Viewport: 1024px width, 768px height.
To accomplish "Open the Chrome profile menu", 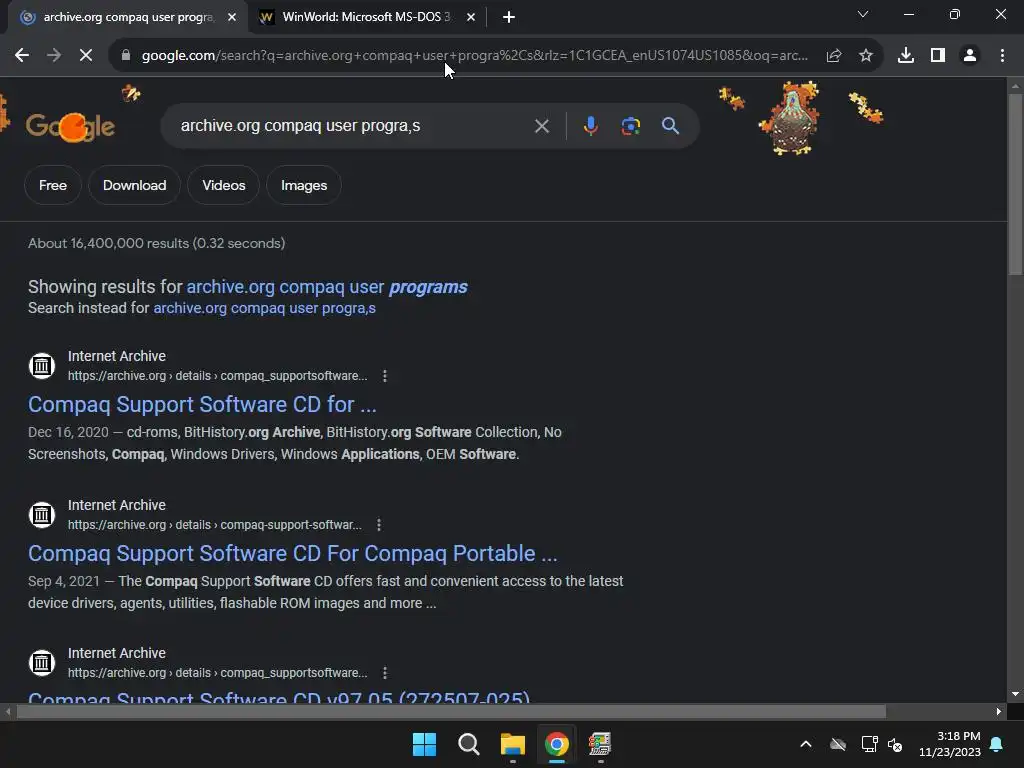I will coord(970,56).
